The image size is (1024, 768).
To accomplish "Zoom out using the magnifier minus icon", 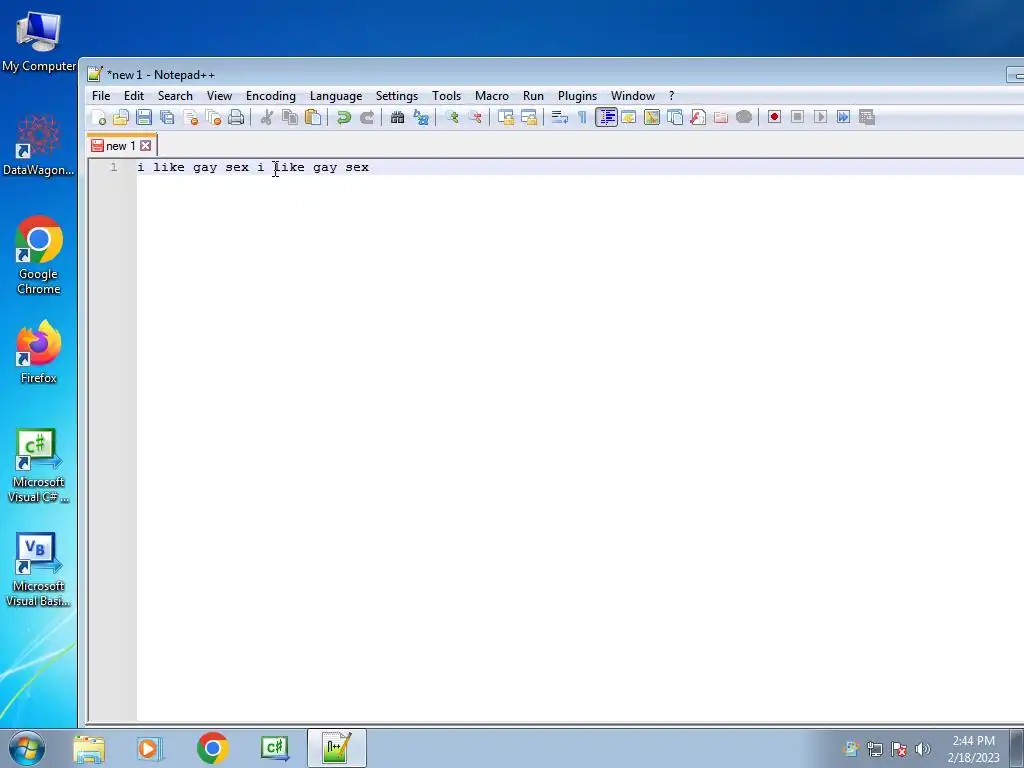I will (475, 118).
